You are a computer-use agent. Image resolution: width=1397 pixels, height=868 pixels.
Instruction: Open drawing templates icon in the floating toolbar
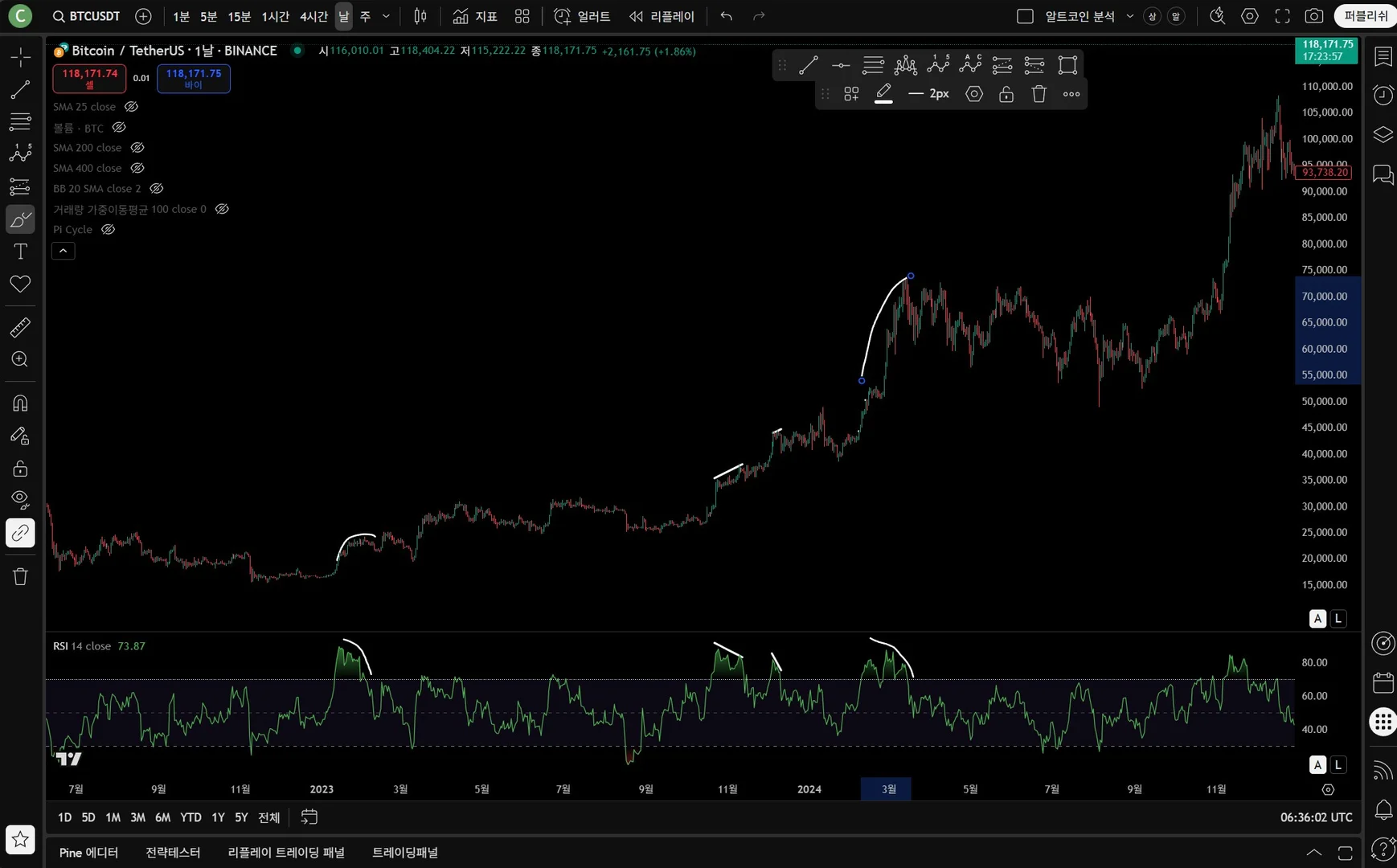[851, 94]
